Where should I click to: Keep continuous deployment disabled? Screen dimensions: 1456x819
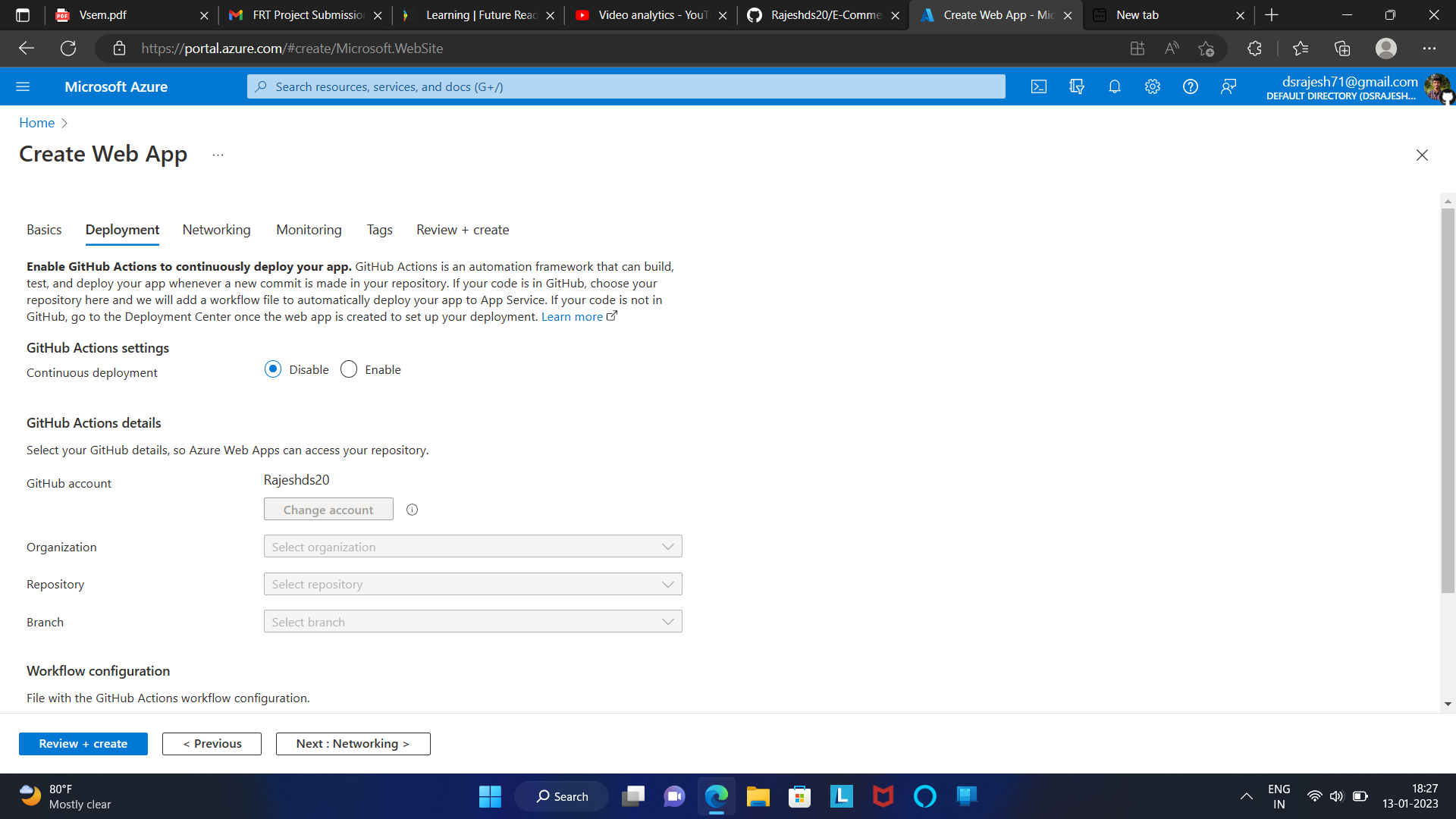click(x=272, y=369)
